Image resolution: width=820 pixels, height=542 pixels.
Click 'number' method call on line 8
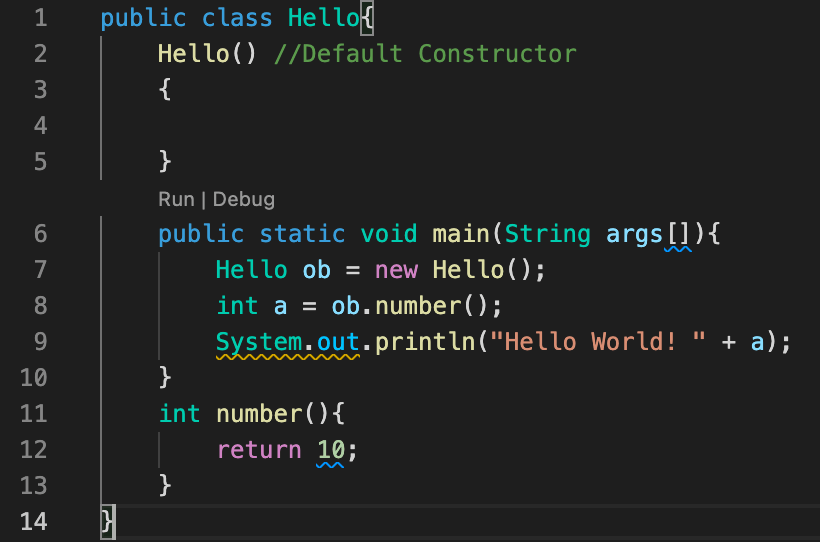(418, 306)
